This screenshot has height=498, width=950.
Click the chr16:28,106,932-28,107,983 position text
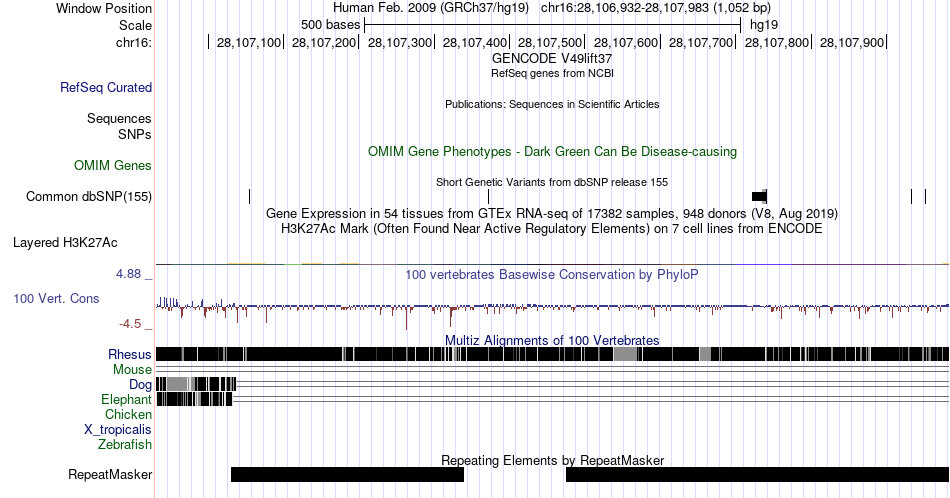tap(656, 8)
